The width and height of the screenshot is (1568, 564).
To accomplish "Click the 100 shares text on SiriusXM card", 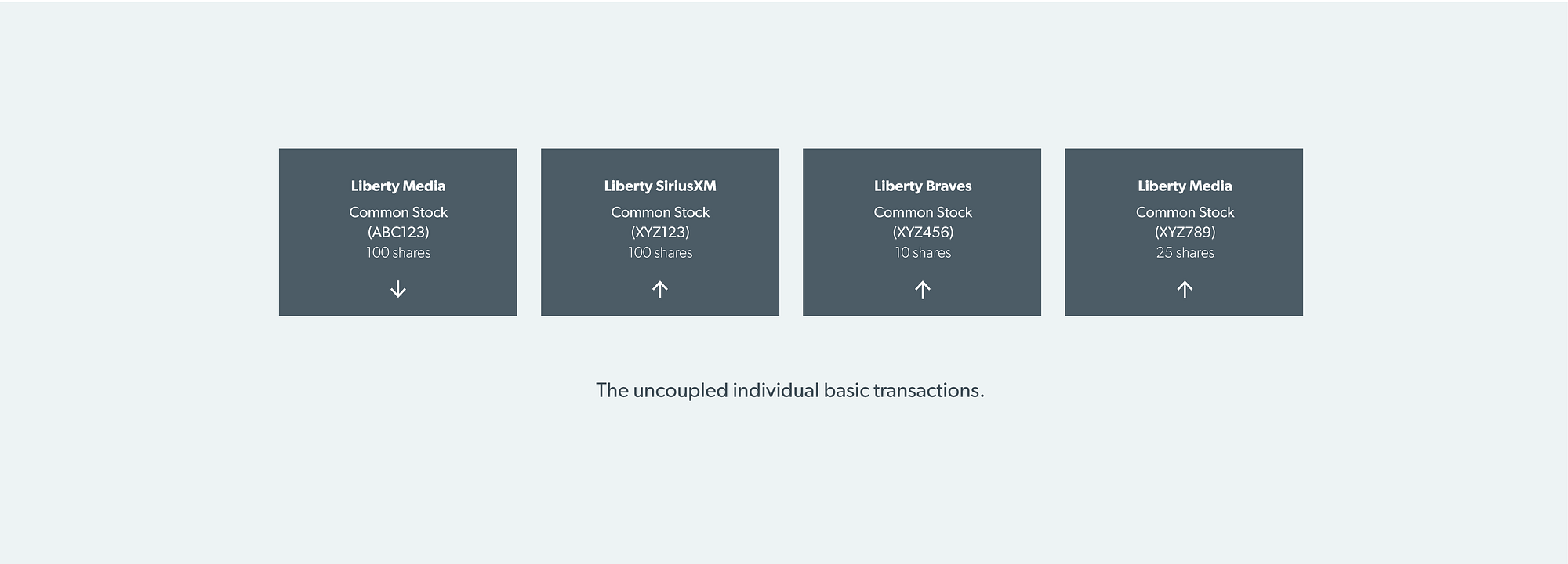I will [x=660, y=253].
